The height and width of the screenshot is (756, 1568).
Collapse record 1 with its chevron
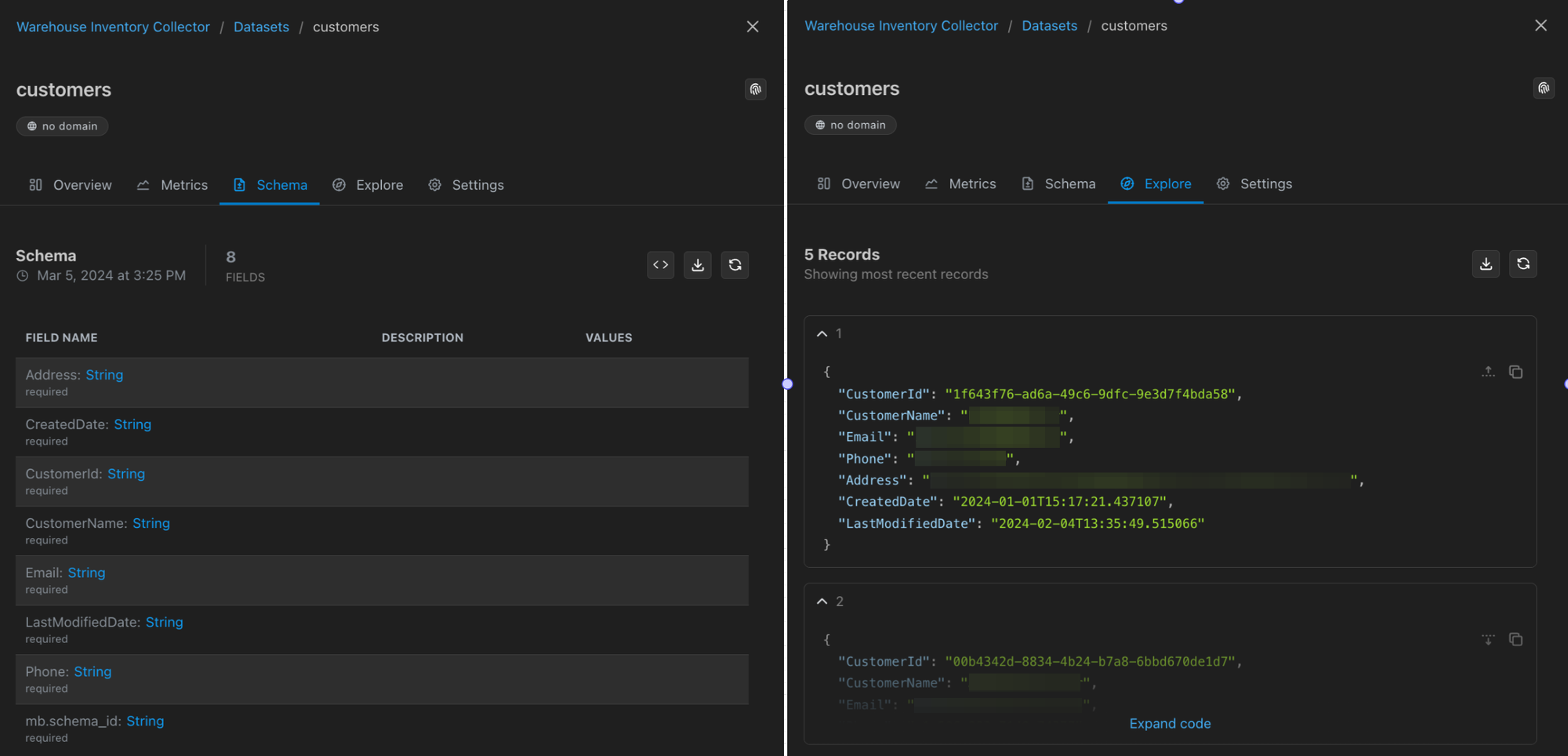click(x=822, y=333)
